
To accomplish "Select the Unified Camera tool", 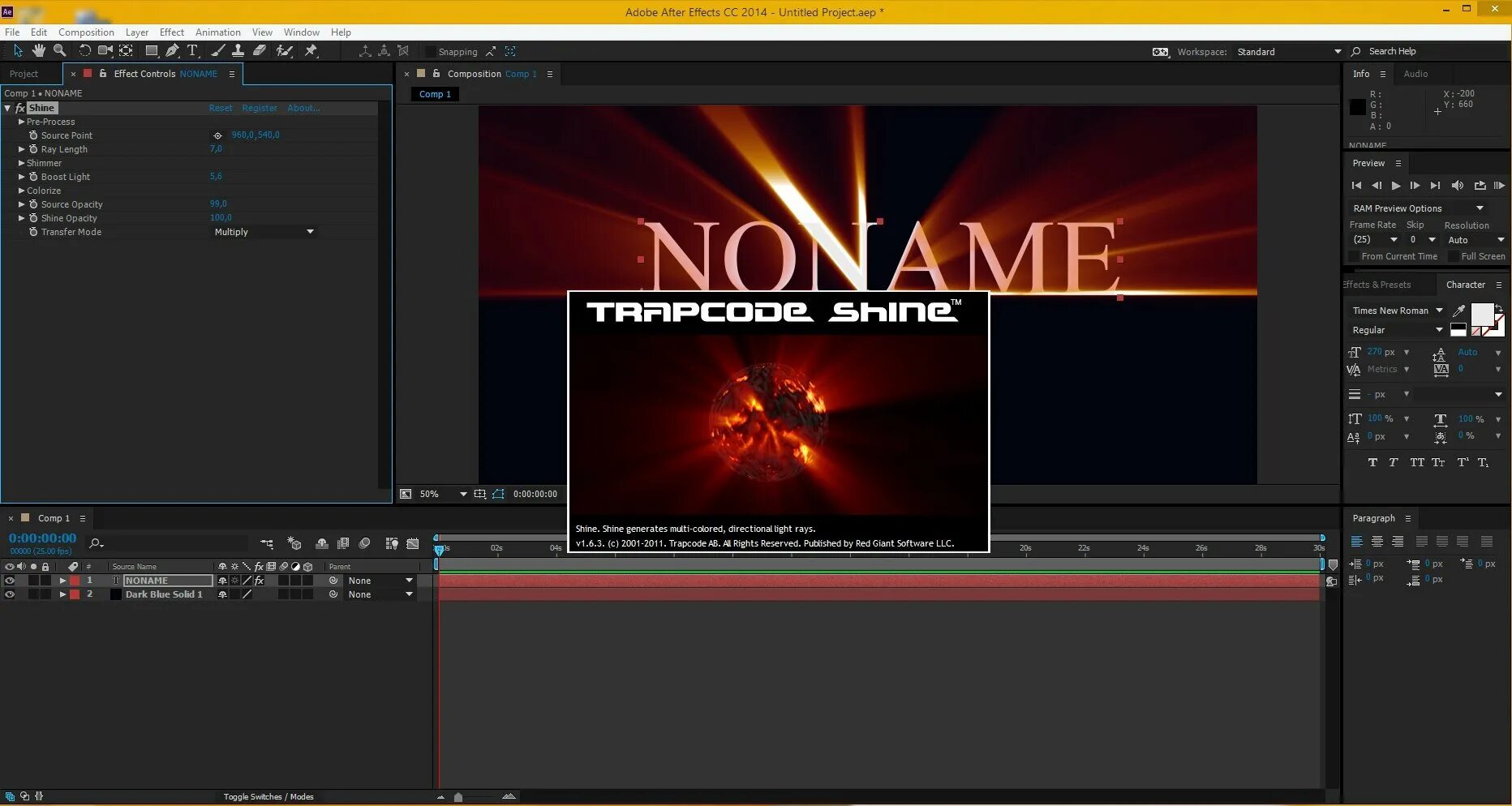I will click(105, 51).
